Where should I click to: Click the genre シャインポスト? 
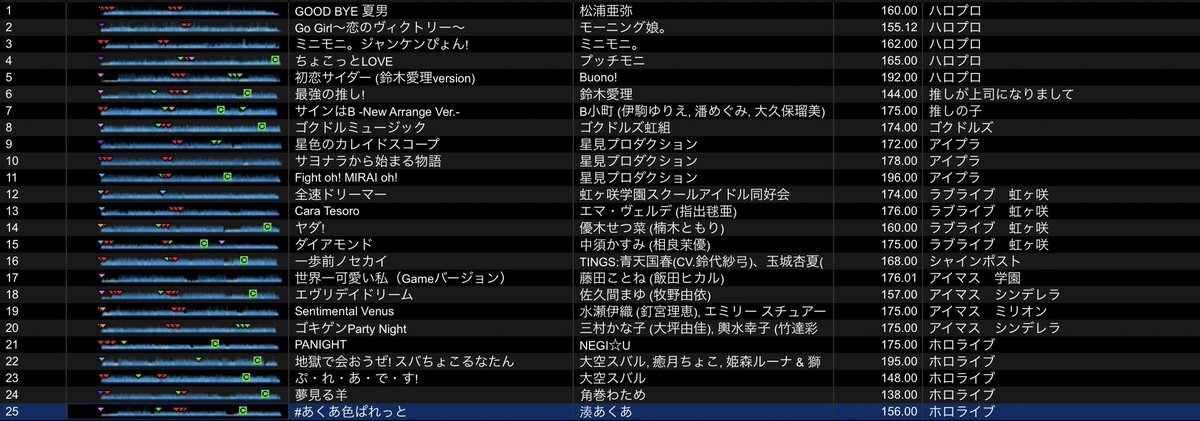pos(968,261)
